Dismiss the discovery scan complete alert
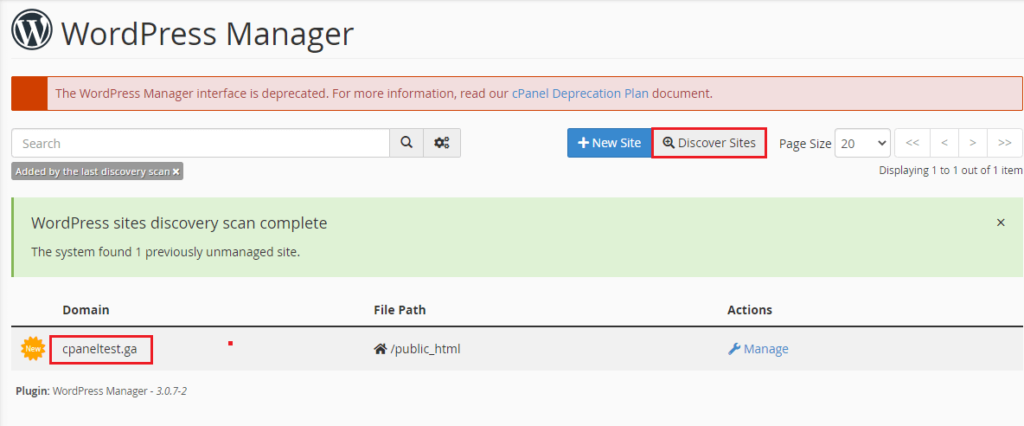1024x426 pixels. click(x=1000, y=223)
